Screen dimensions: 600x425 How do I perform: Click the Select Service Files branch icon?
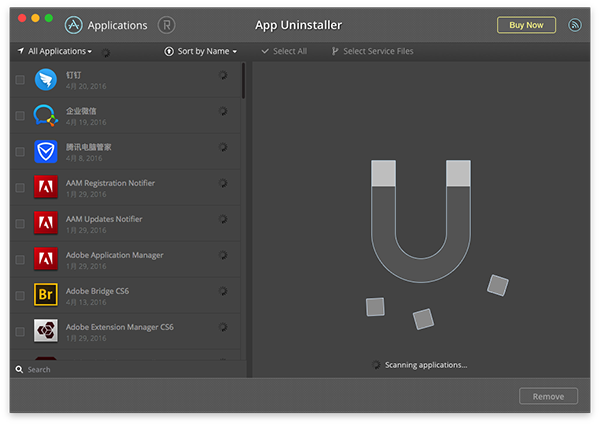(x=335, y=51)
